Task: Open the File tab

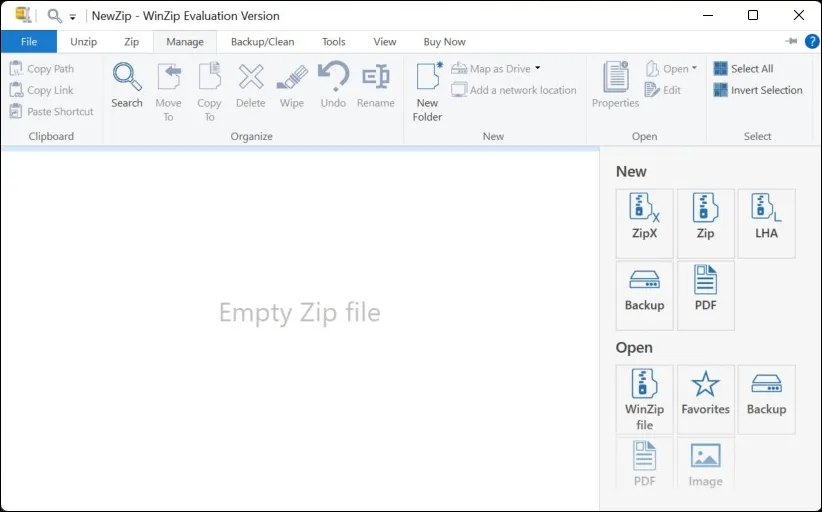Action: 29,41
